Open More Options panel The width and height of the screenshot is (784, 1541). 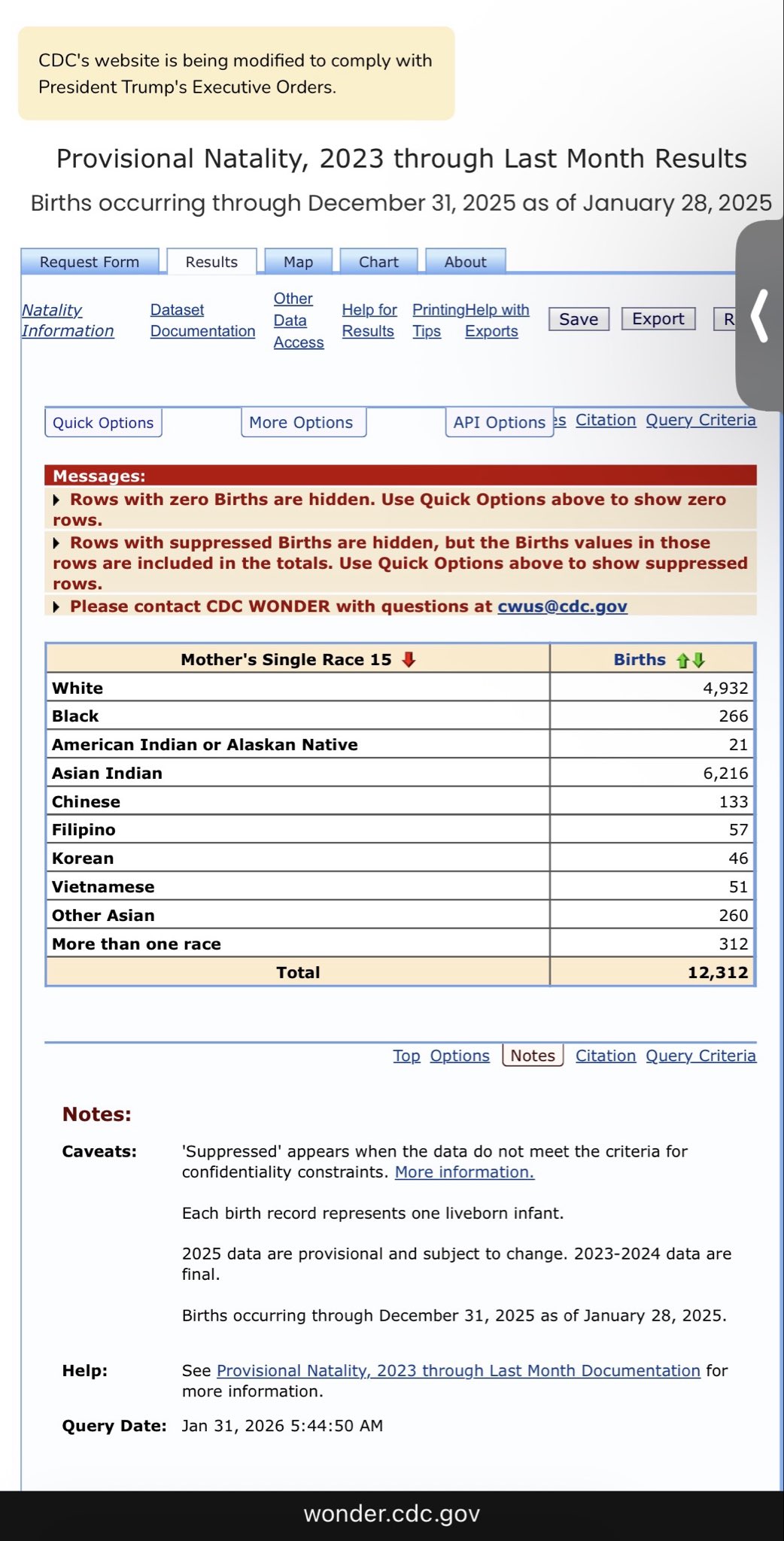301,423
